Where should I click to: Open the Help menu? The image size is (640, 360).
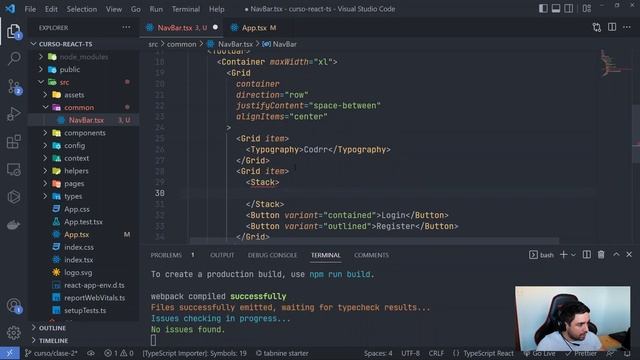click(x=216, y=9)
